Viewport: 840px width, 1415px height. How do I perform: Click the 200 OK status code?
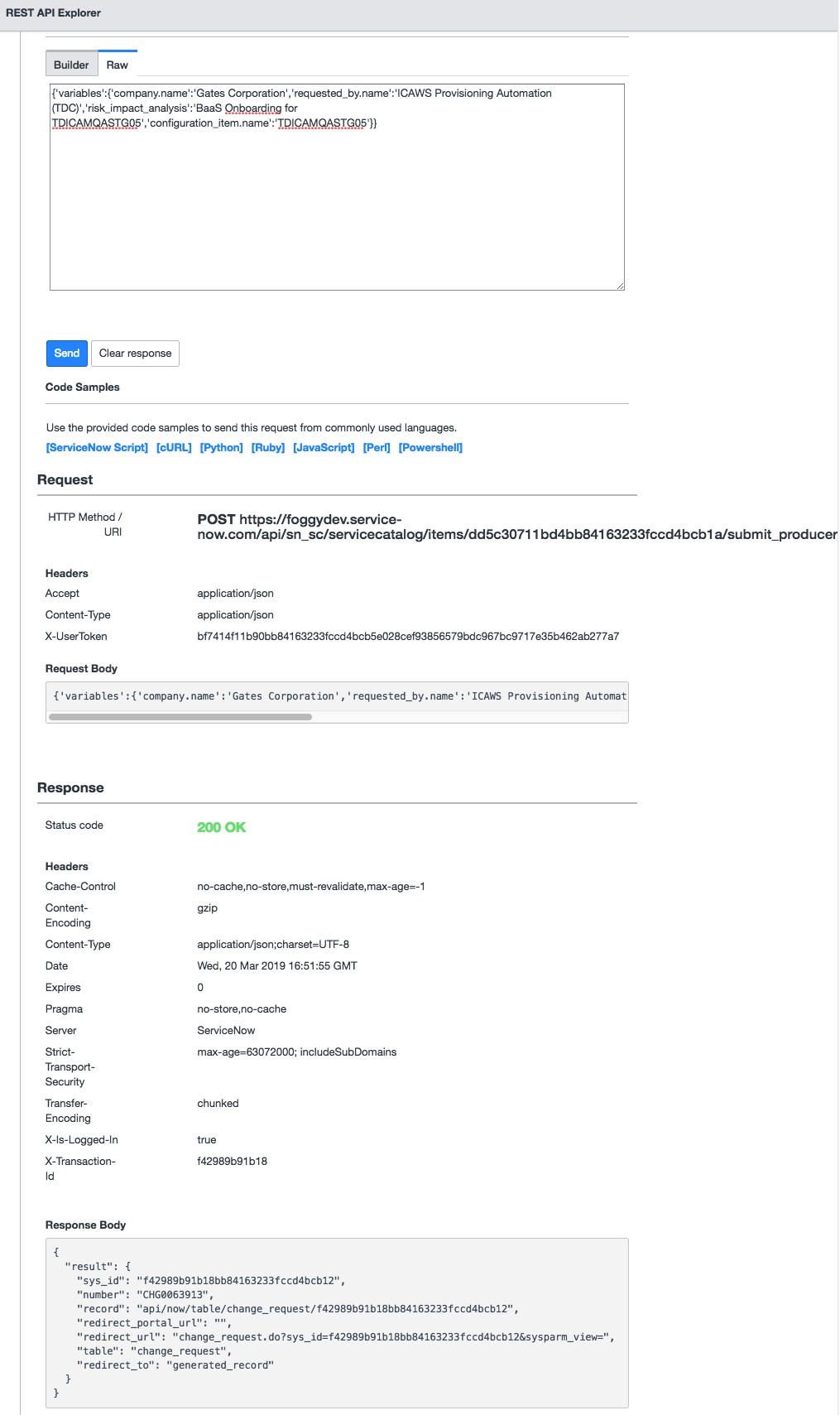[221, 827]
